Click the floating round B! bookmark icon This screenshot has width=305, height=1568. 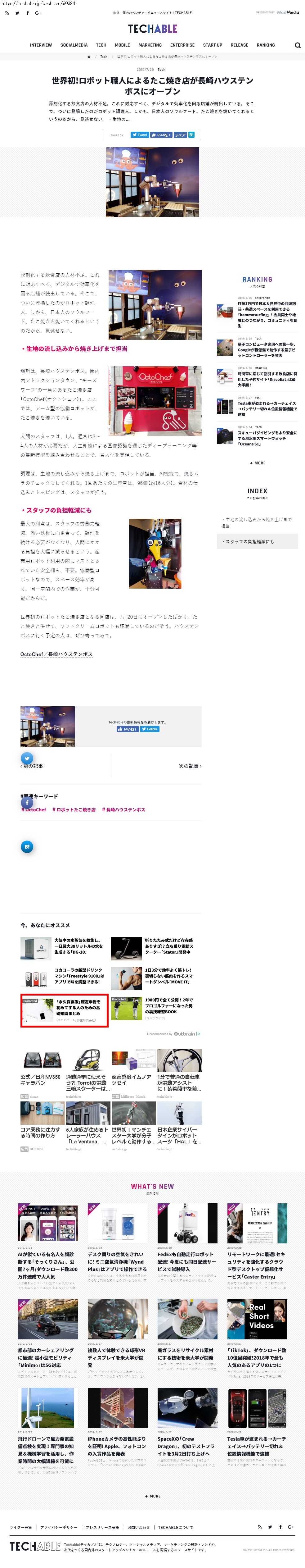click(x=27, y=847)
